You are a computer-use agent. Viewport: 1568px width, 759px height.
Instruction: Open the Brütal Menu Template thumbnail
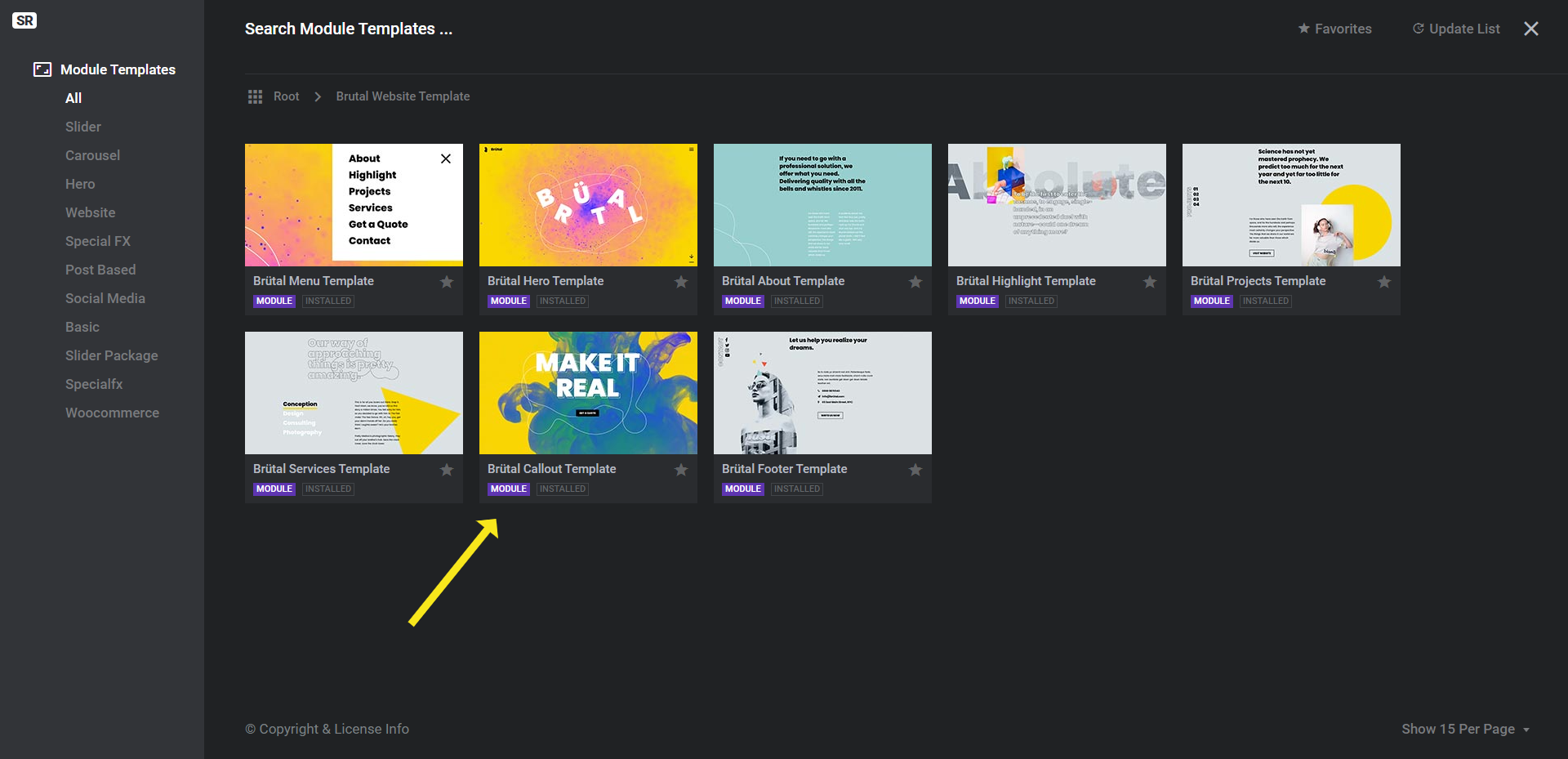click(354, 205)
